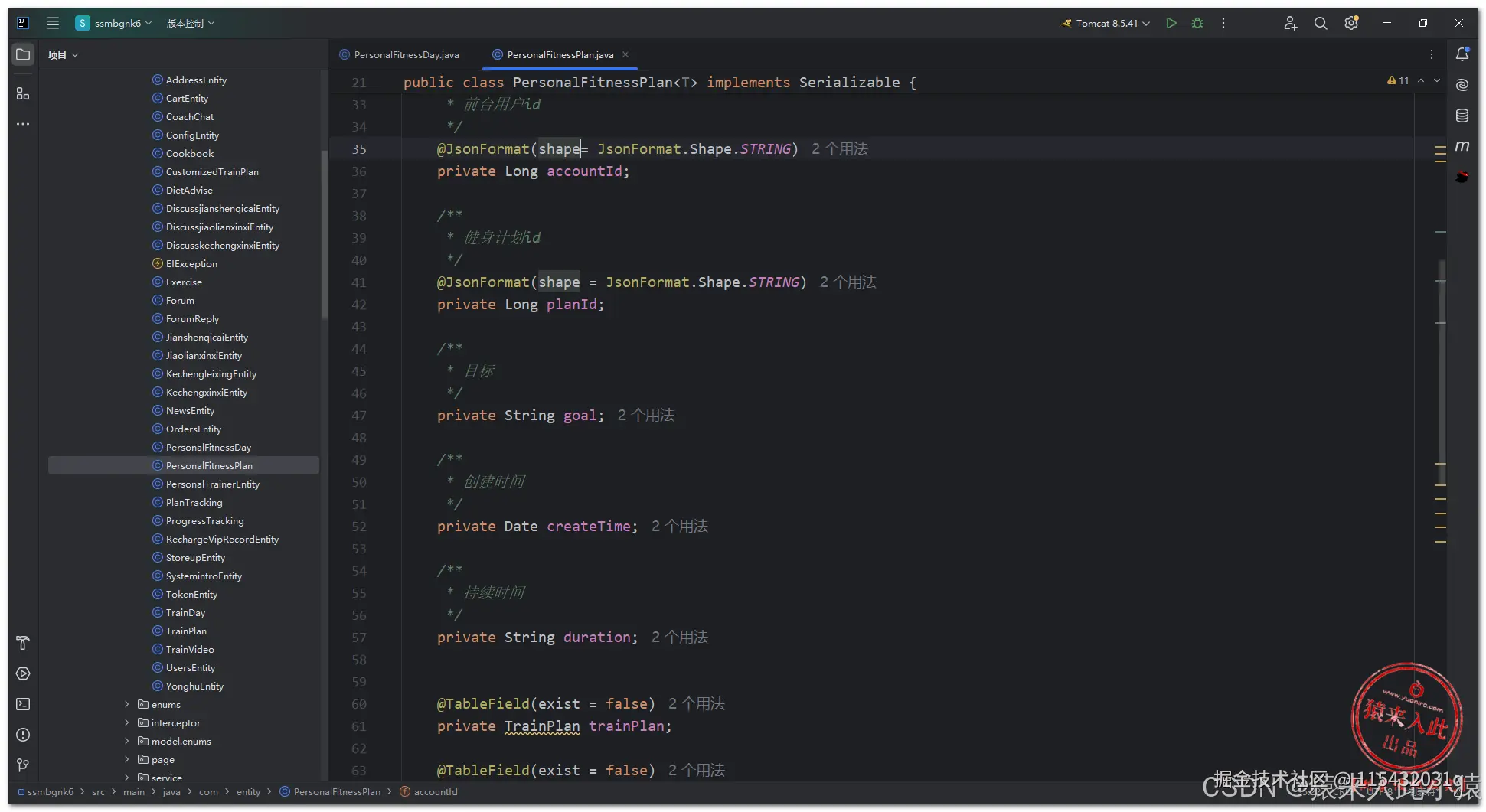Click entity breadcrumb in navigation bar
Image resolution: width=1486 pixels, height=812 pixels.
click(248, 791)
